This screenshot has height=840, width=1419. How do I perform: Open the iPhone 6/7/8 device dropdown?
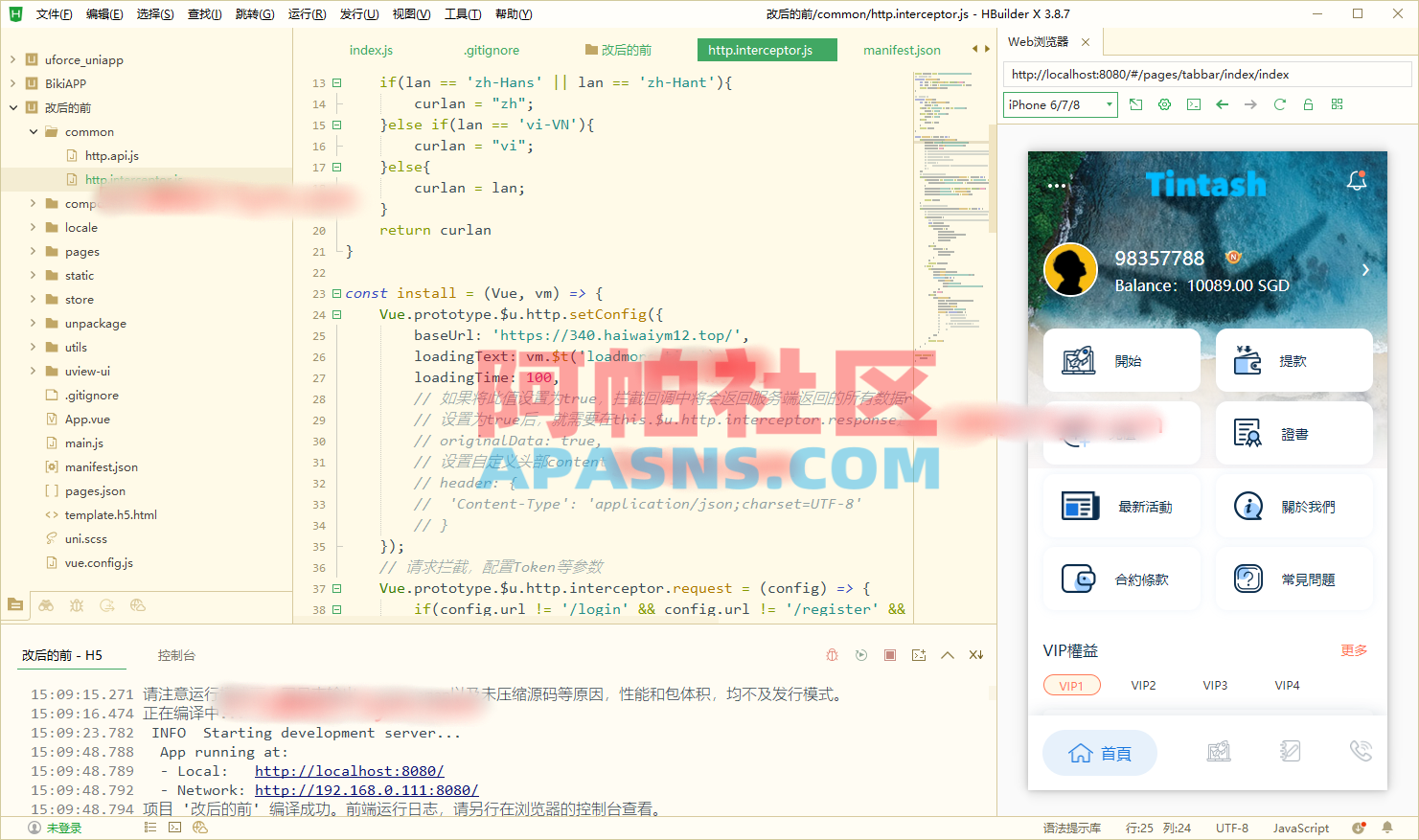(1060, 104)
